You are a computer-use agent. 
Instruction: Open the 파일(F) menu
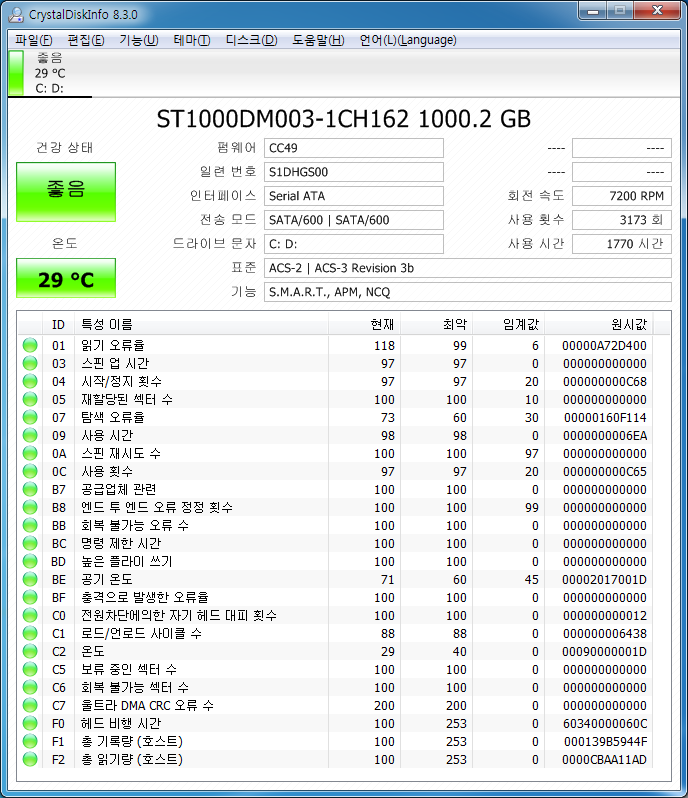pos(33,40)
